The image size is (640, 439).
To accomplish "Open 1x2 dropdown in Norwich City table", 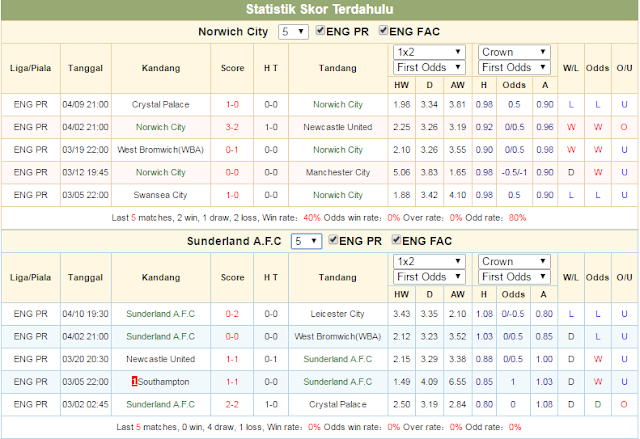I will point(429,52).
